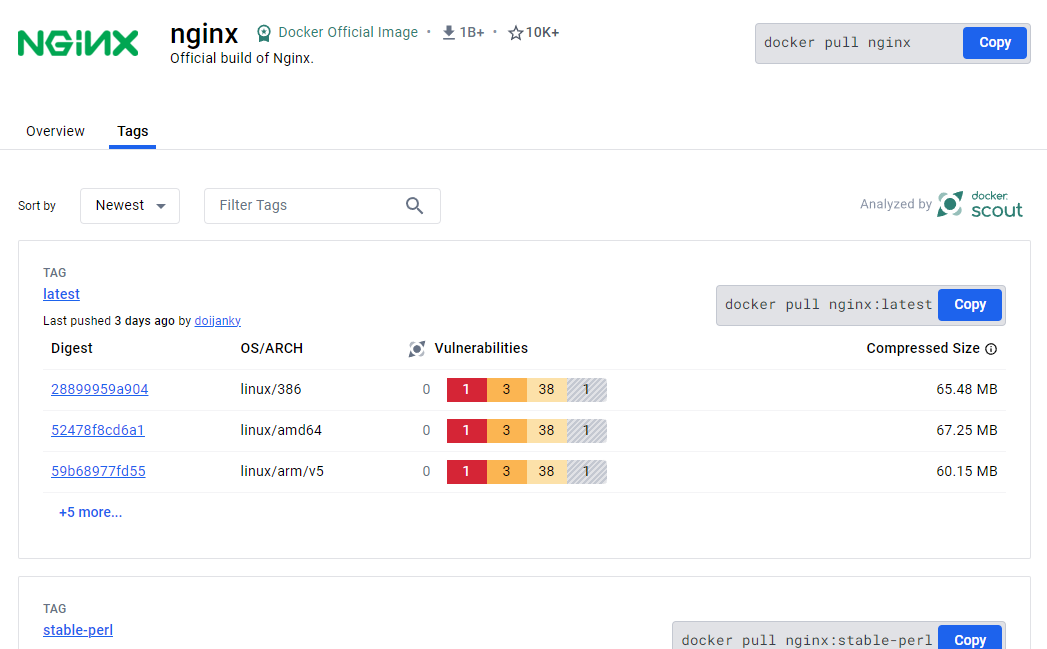Click the OS/ARCH column header

coord(271,349)
